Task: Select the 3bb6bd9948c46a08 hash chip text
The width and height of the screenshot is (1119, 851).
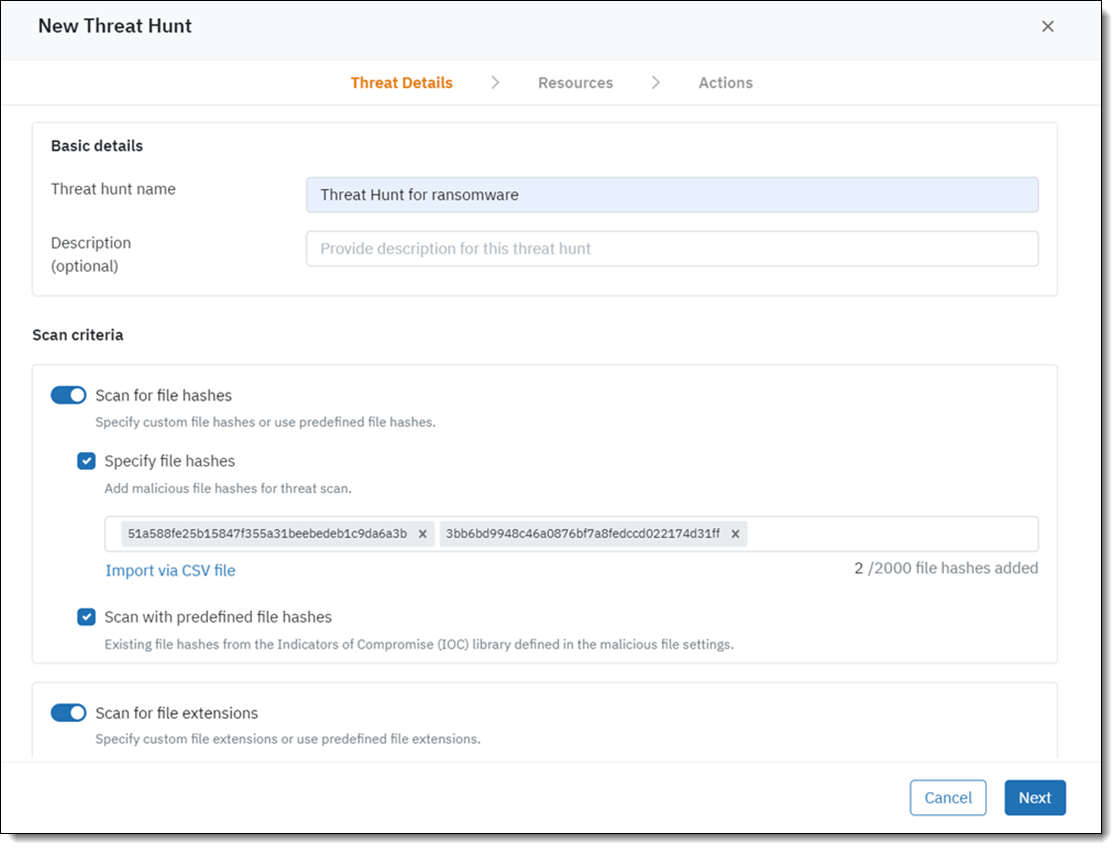Action: pos(582,534)
